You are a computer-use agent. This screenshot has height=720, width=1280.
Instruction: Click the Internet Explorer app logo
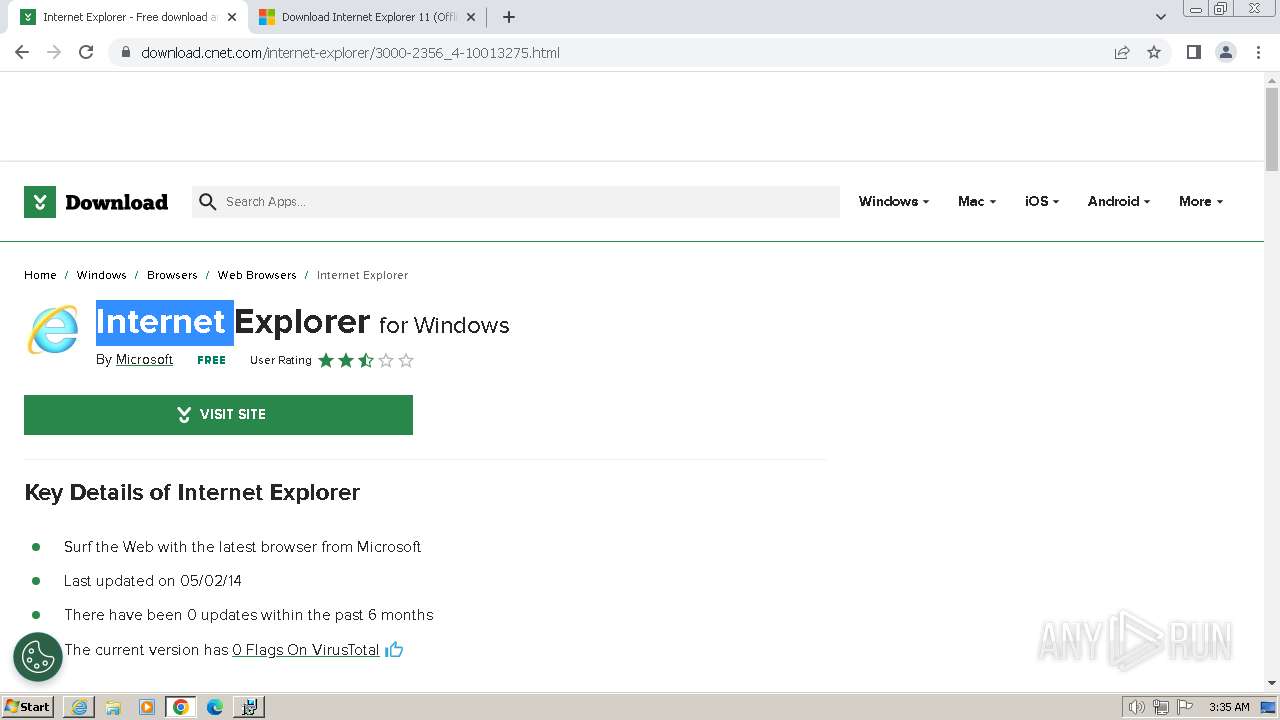(x=52, y=329)
